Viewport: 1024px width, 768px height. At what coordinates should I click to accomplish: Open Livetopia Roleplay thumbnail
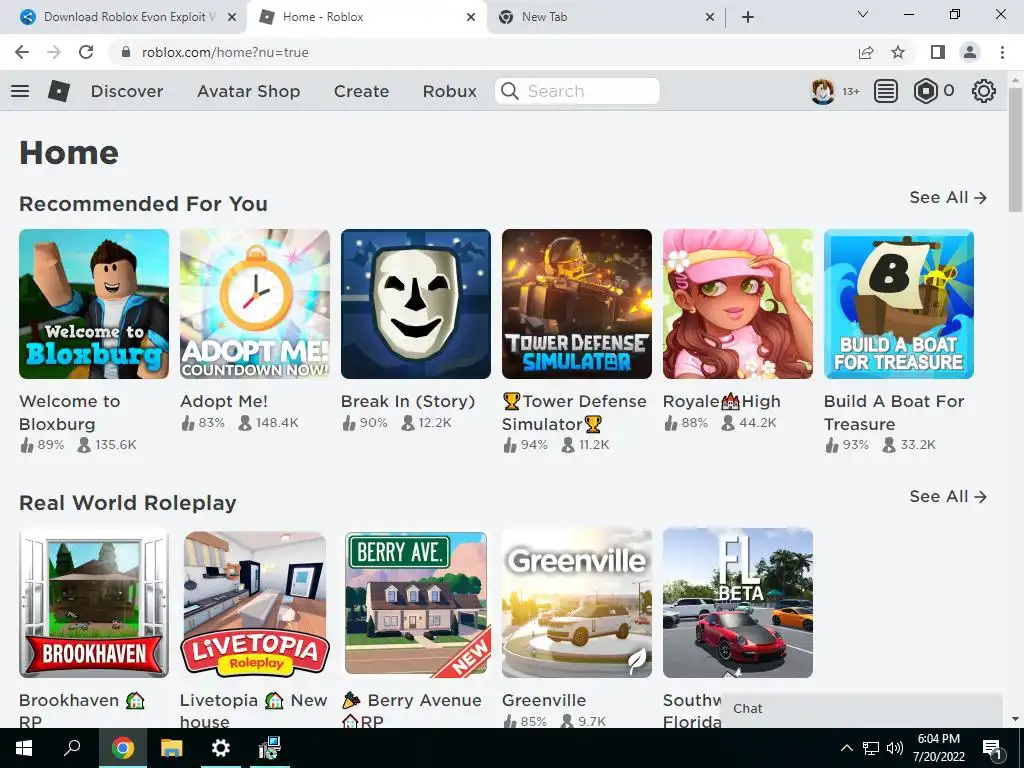coord(255,603)
